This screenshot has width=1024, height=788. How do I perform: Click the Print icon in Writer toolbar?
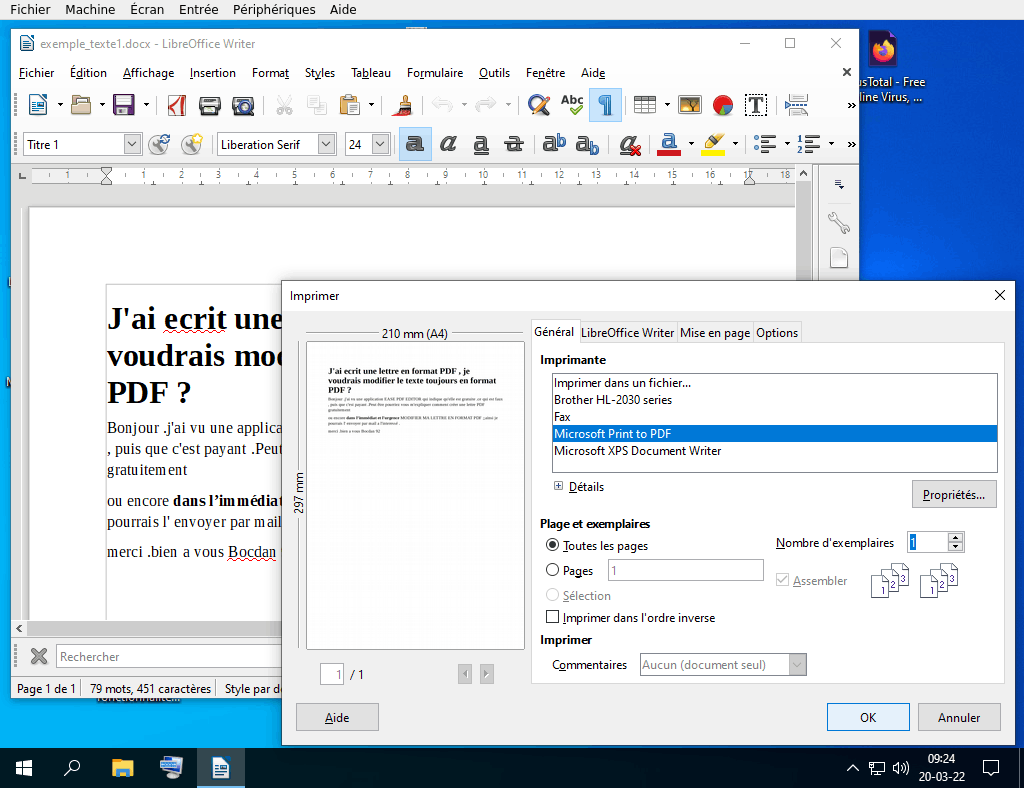210,105
